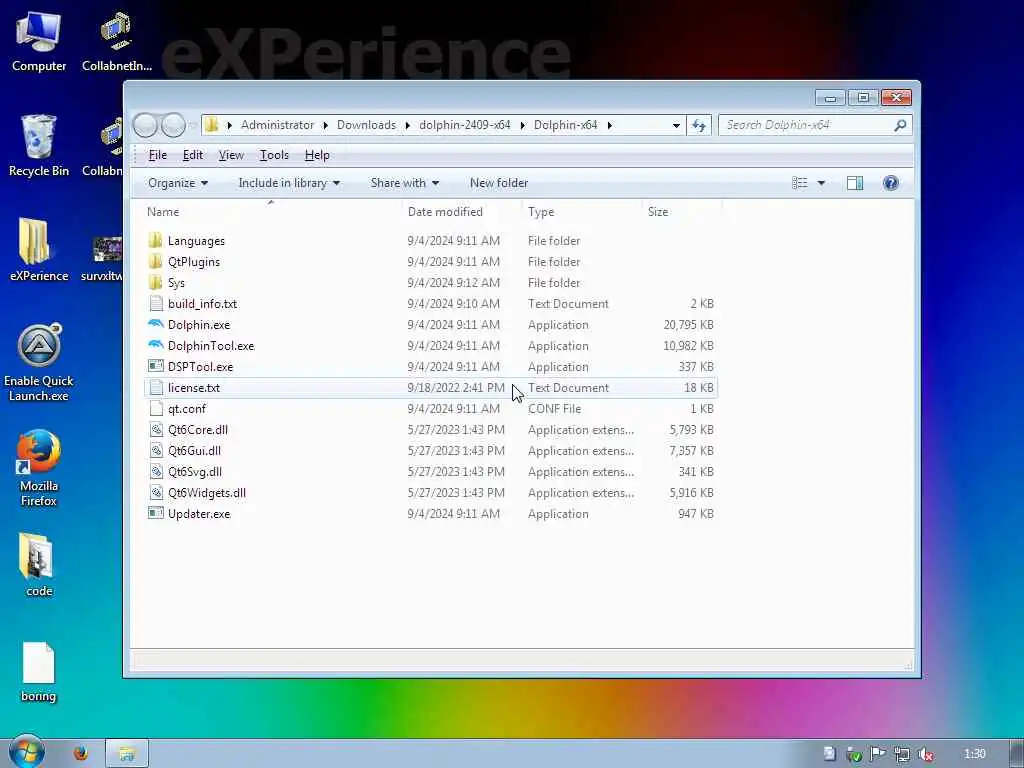Click the network tray icon

[902, 754]
